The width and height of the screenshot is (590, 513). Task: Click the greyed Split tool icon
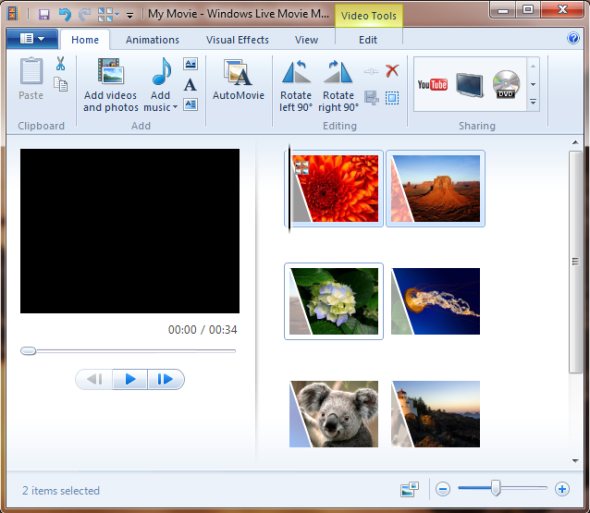371,71
